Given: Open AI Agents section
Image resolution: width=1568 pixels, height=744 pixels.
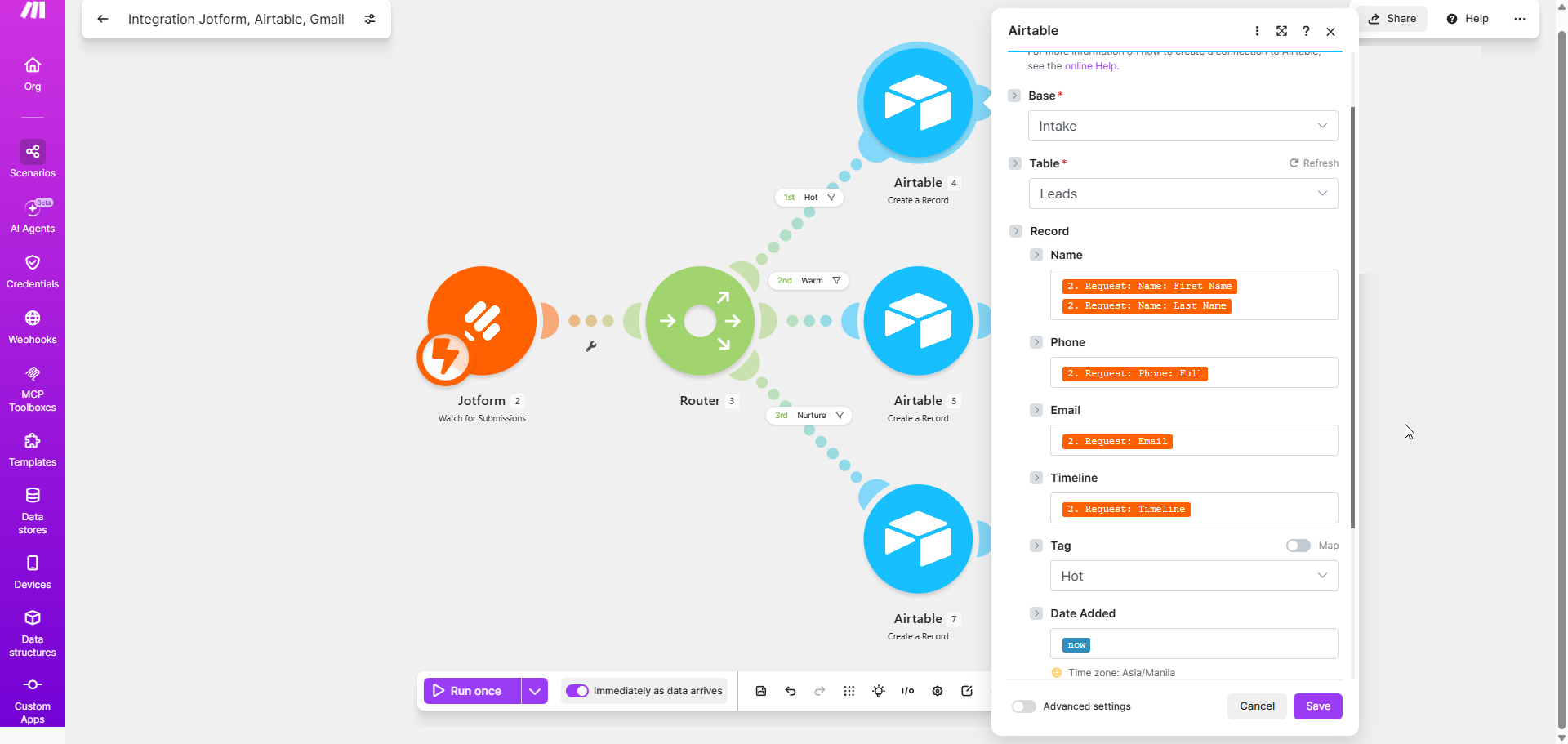Looking at the screenshot, I should click(x=33, y=216).
